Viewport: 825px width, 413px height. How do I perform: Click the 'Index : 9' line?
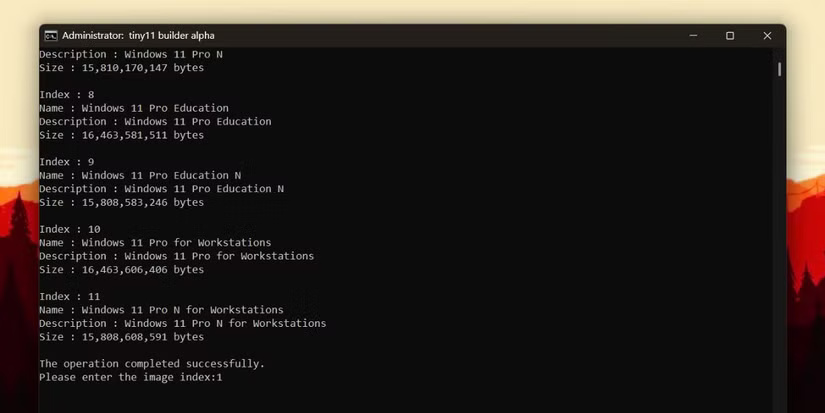pos(67,162)
